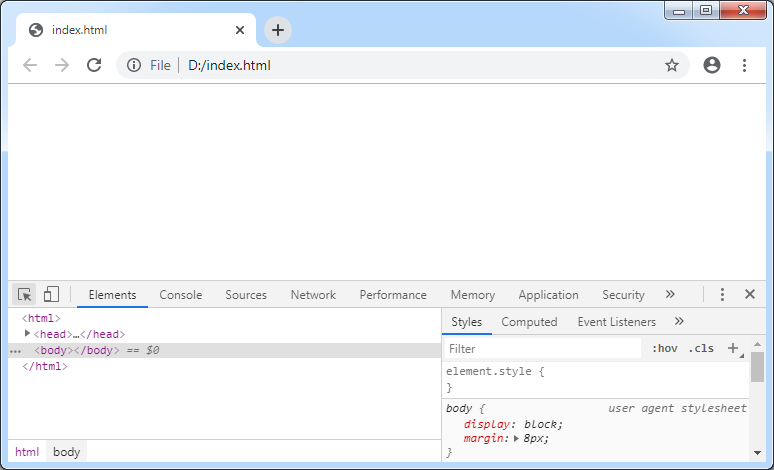The width and height of the screenshot is (774, 470).
Task: Switch to the Computed tab
Action: pos(529,322)
